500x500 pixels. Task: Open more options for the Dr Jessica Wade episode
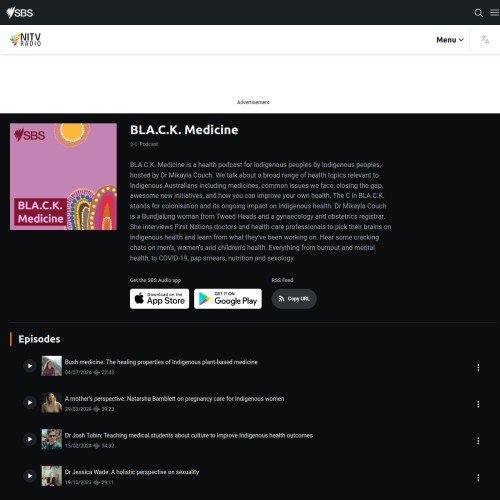tap(478, 477)
